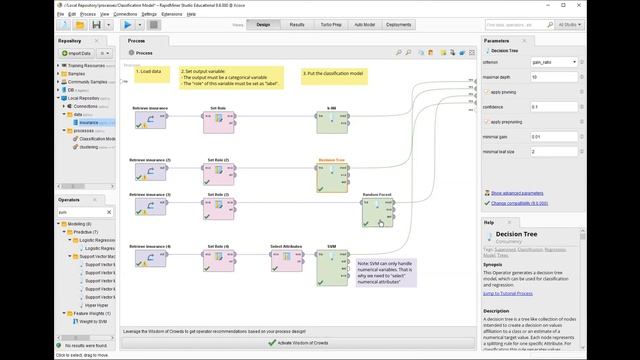The width and height of the screenshot is (640, 360).
Task: Open the All Studio search scope dropdown
Action: point(569,25)
